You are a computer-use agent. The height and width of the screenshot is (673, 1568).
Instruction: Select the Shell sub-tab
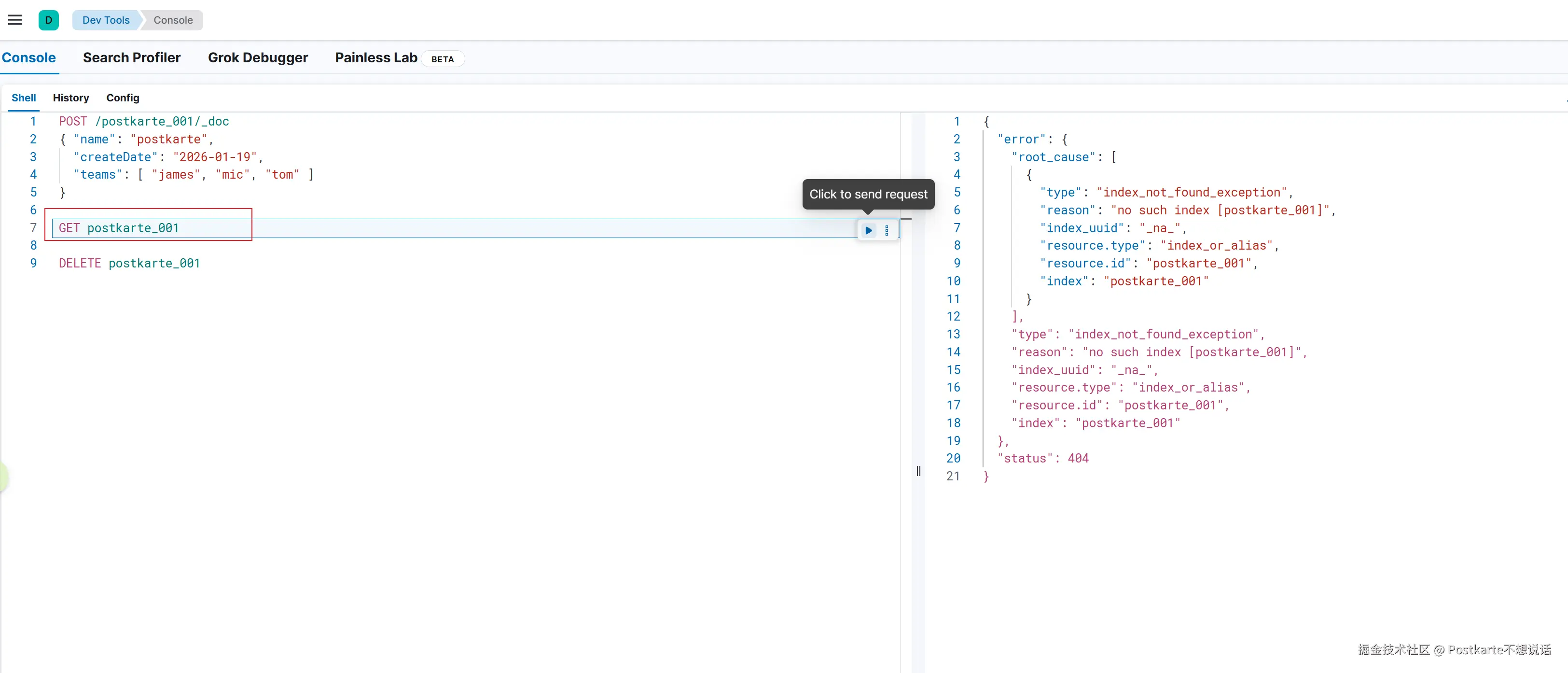24,98
